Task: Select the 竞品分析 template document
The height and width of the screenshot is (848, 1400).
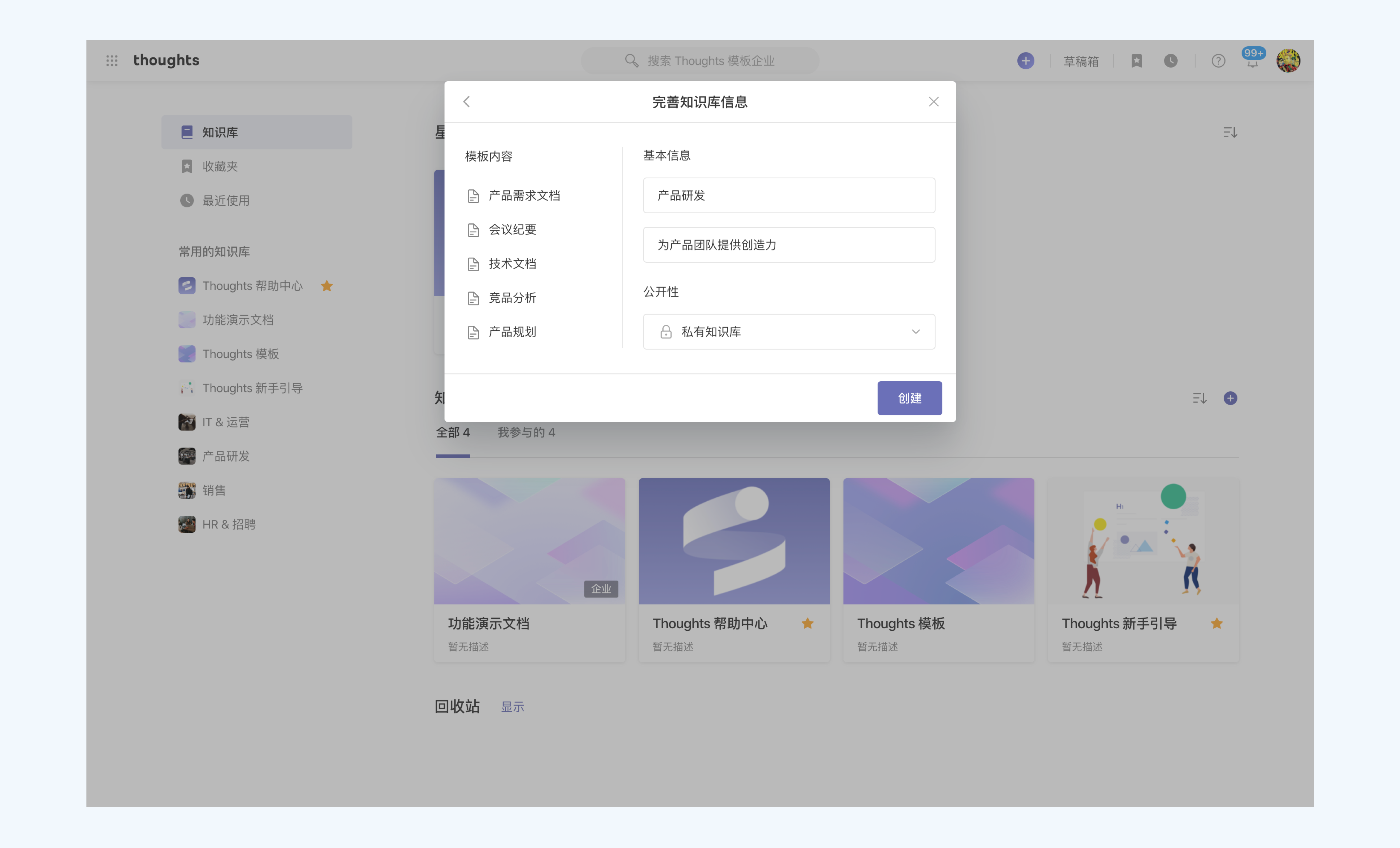Action: [512, 298]
